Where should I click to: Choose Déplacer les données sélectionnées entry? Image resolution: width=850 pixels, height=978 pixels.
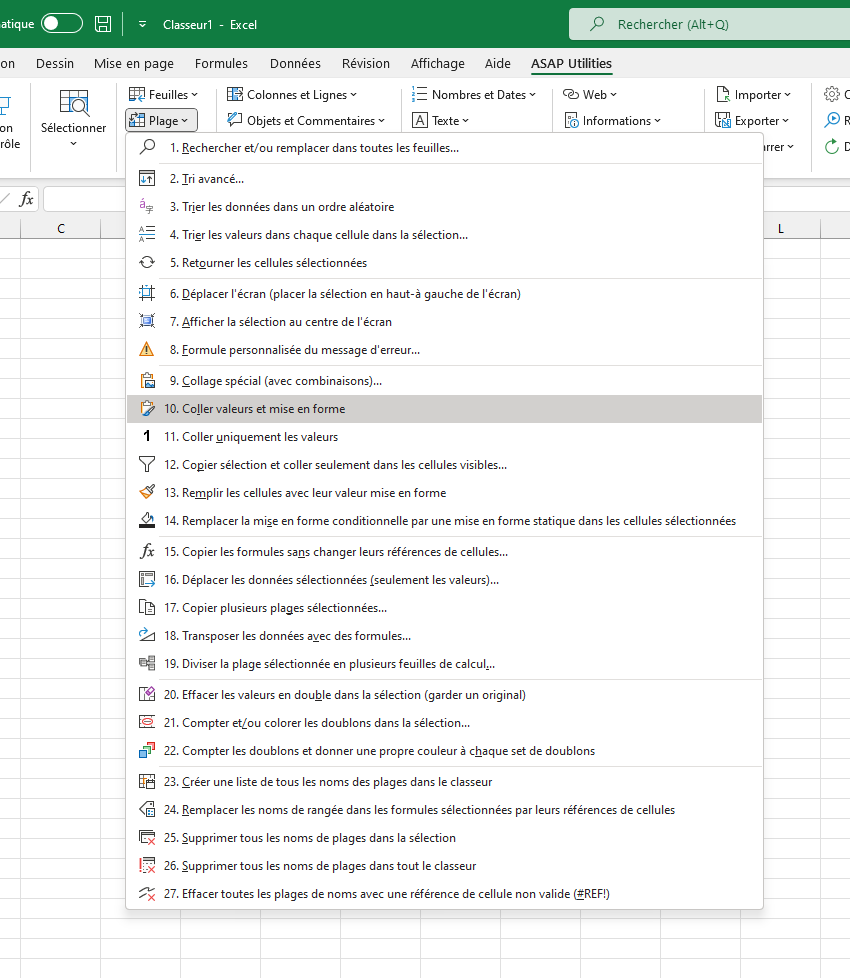[444, 579]
